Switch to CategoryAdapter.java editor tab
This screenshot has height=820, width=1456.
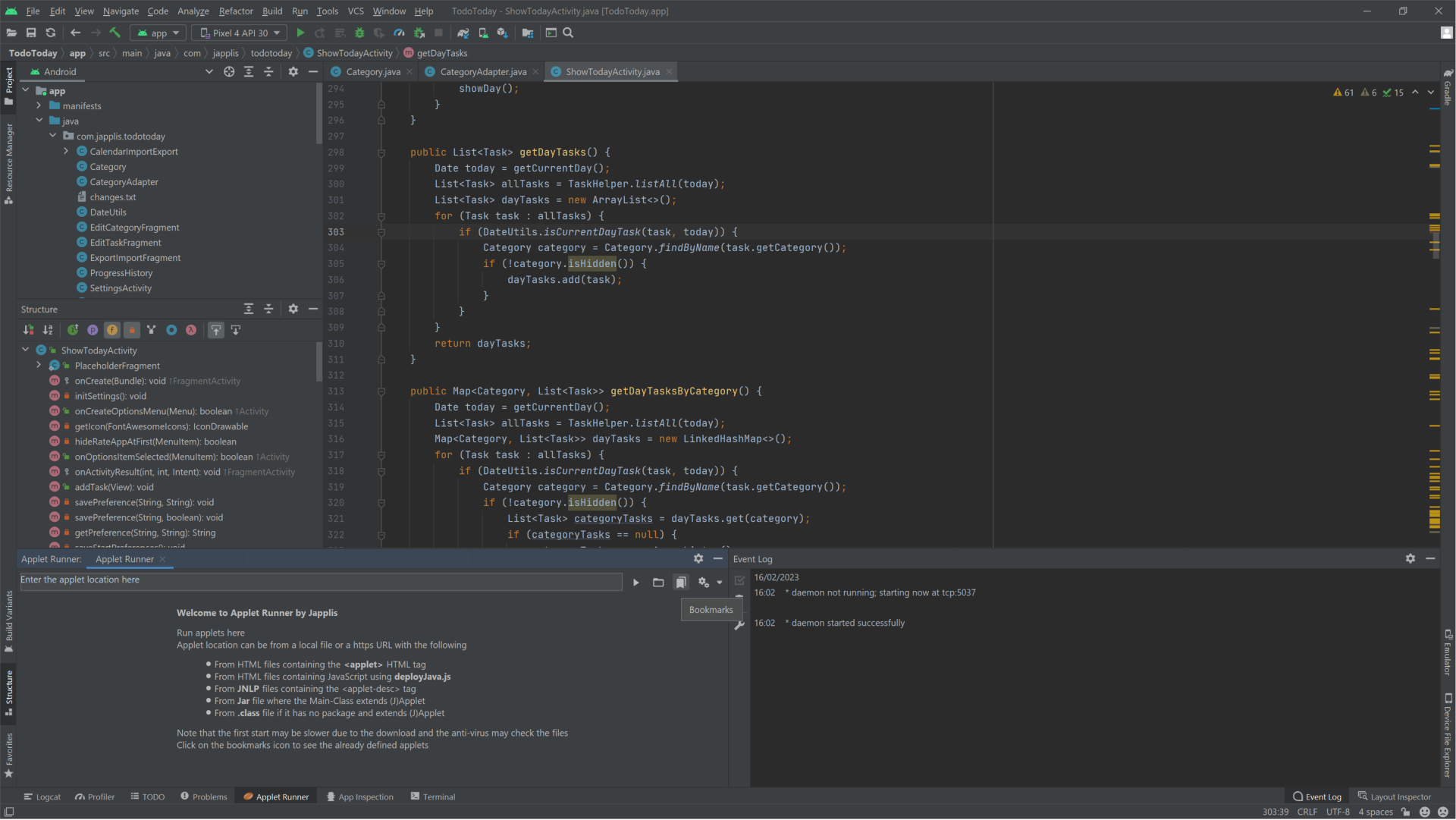coord(482,71)
